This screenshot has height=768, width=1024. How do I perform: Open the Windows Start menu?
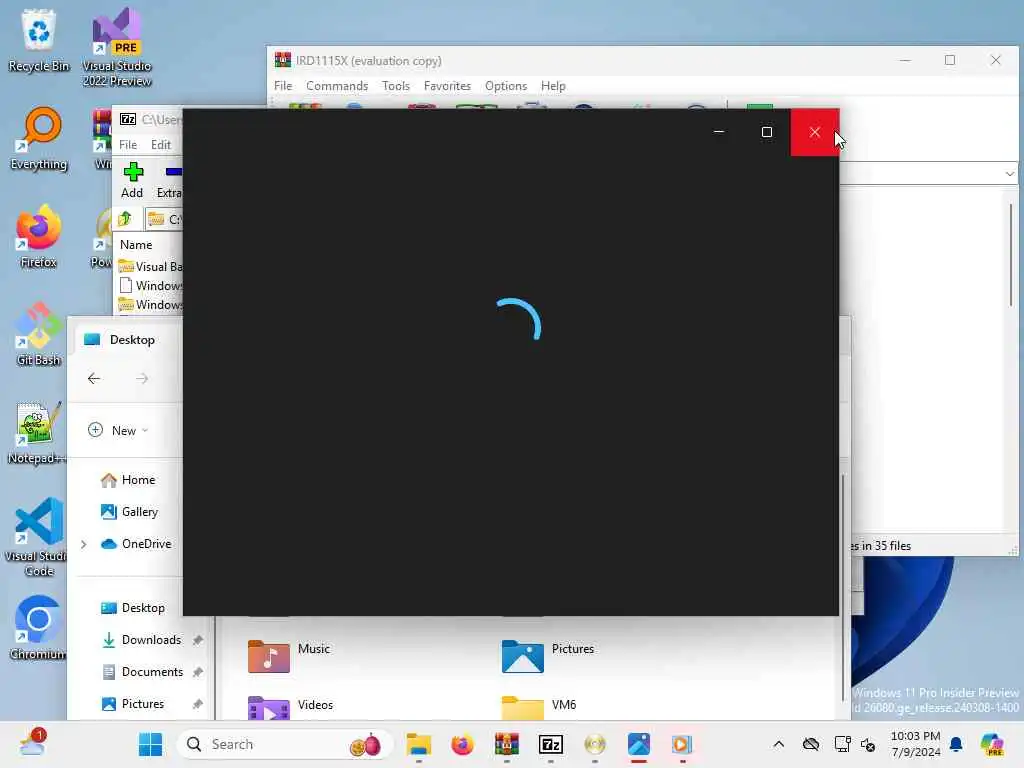[150, 744]
